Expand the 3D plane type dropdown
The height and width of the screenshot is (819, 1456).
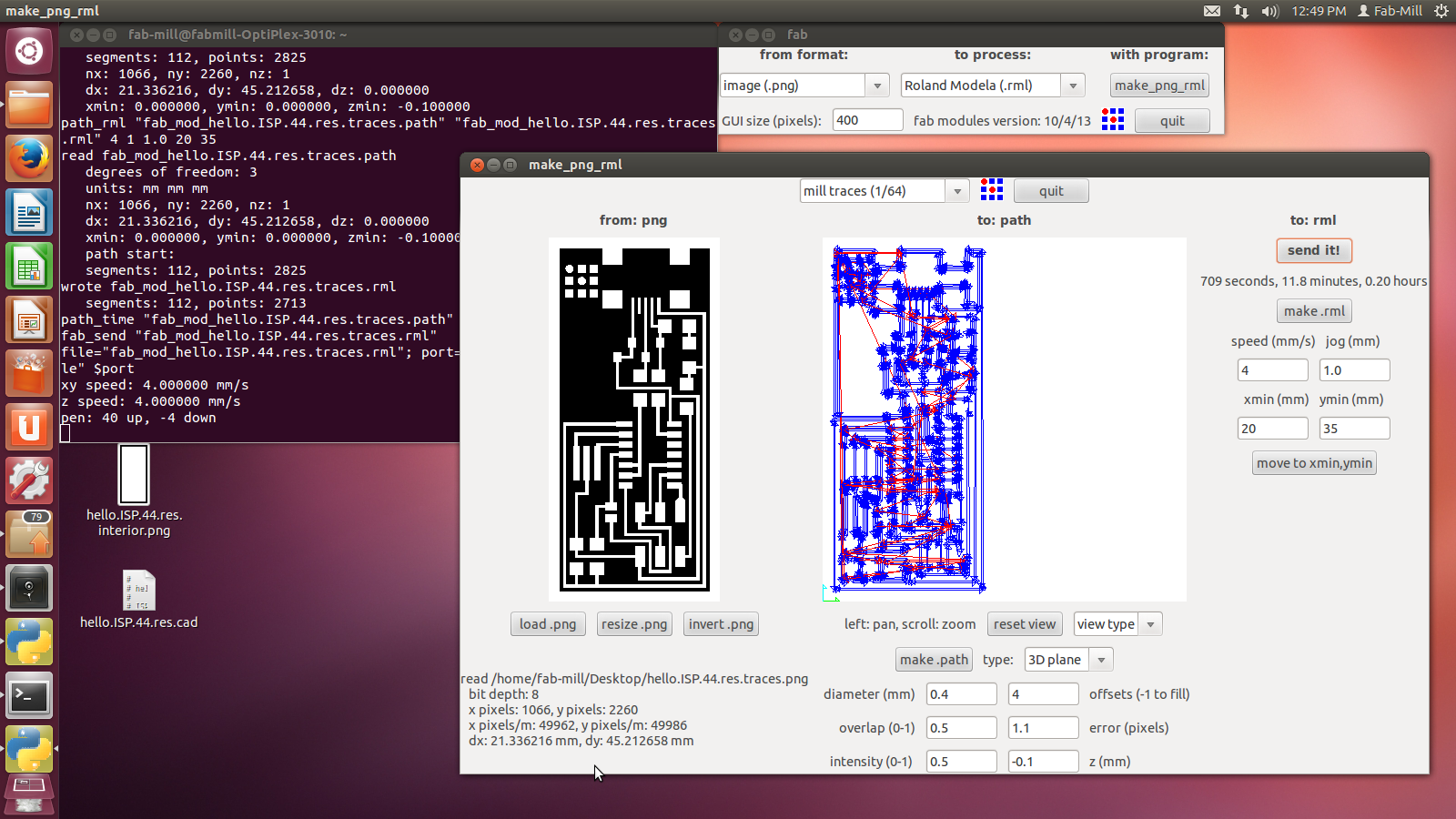[1101, 660]
